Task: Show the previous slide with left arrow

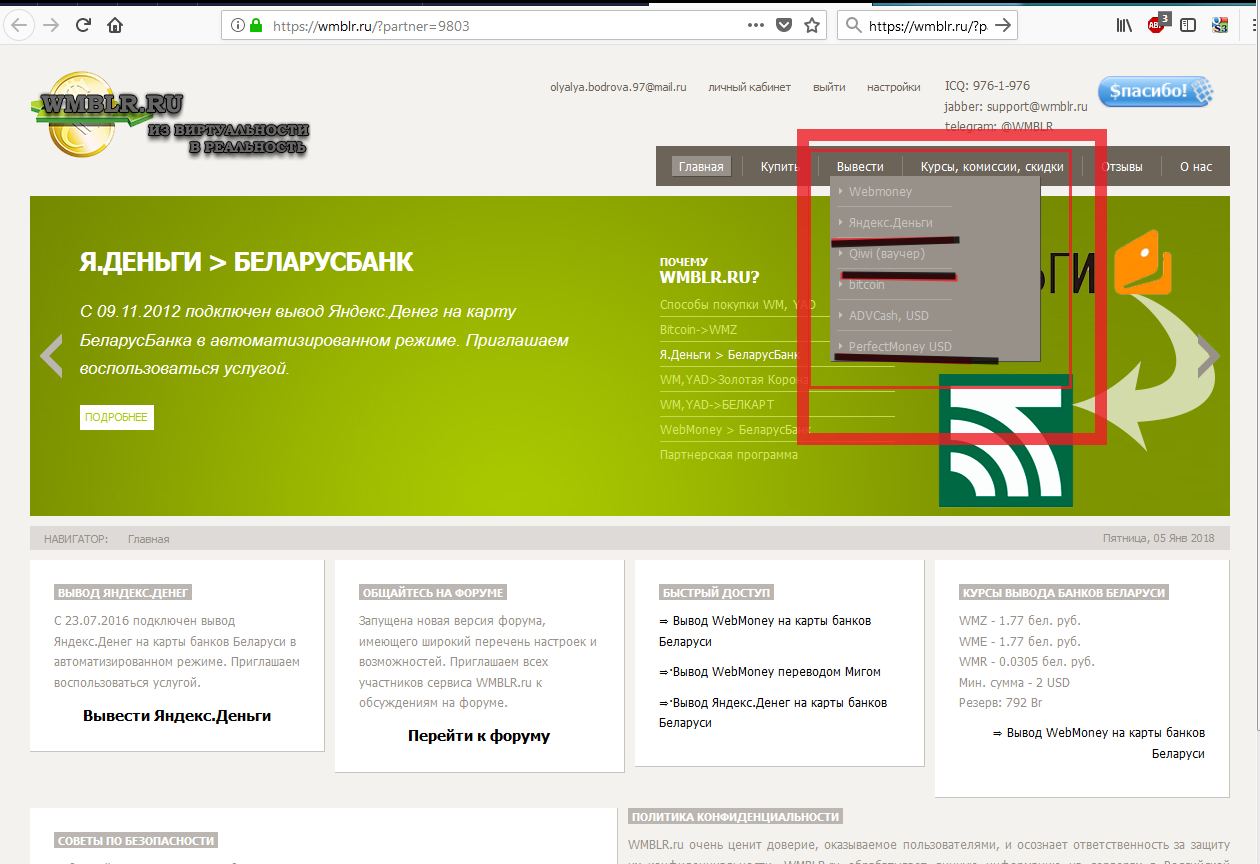Action: (x=51, y=355)
